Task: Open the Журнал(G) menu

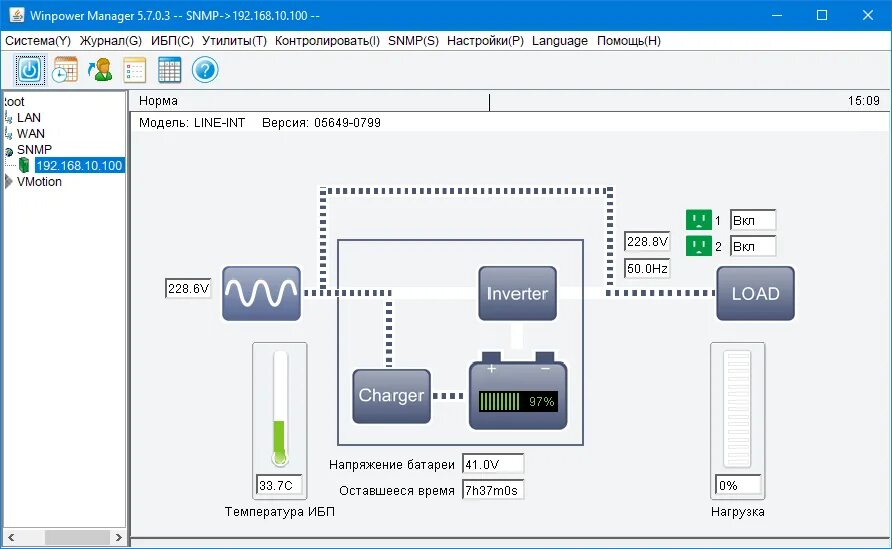Action: click(x=110, y=41)
